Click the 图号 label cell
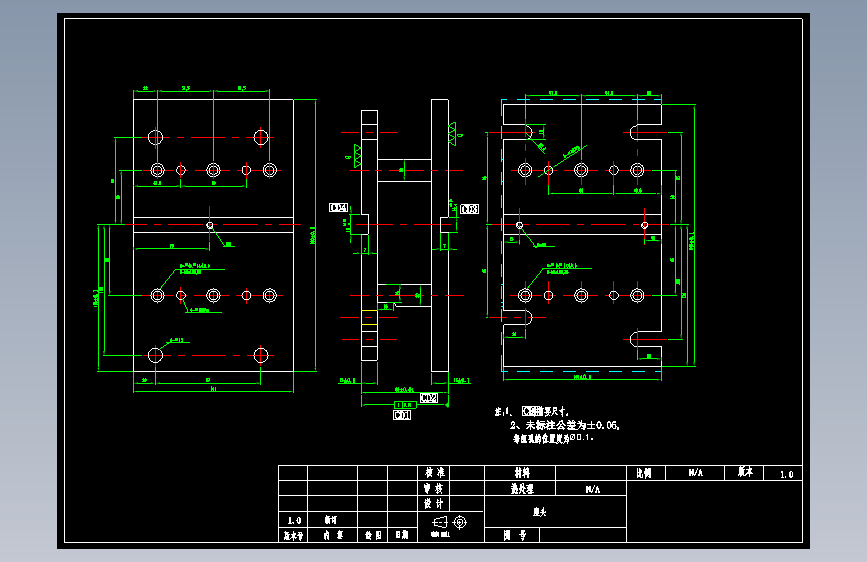867x562 pixels. pos(514,535)
